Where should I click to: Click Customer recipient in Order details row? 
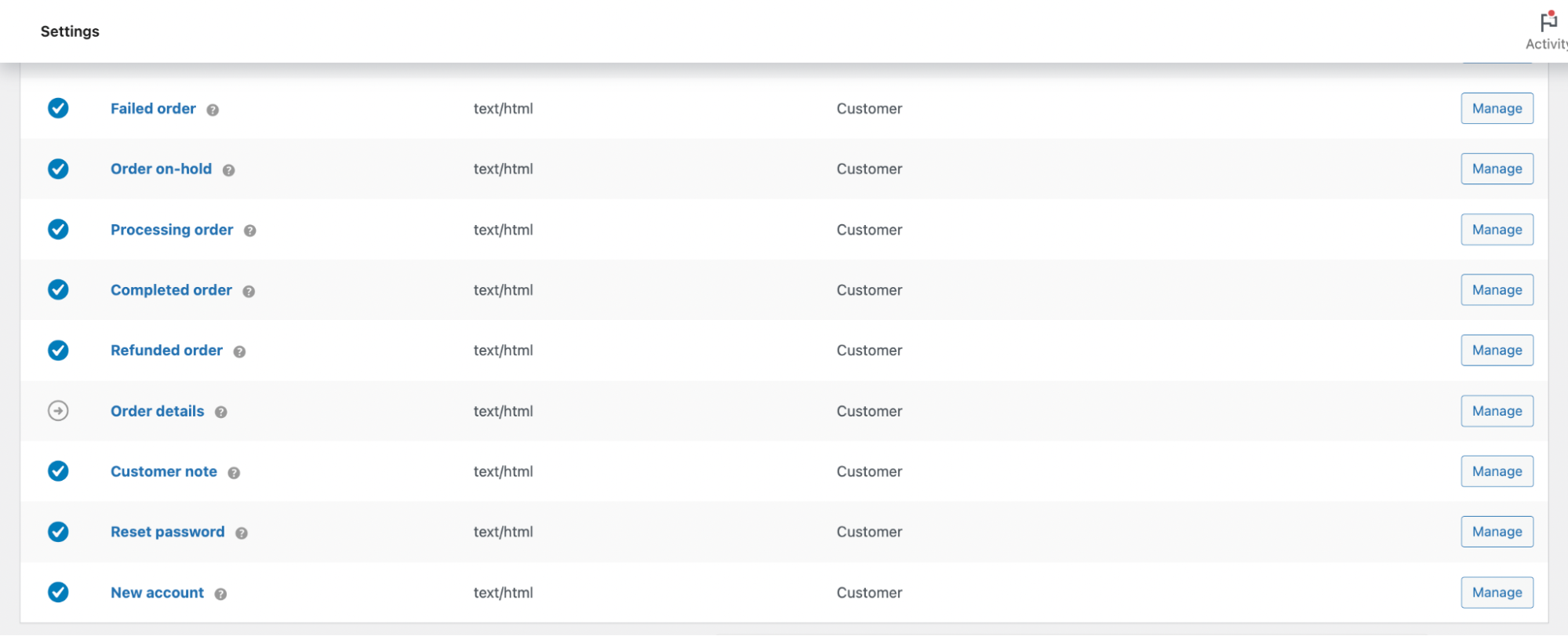869,411
